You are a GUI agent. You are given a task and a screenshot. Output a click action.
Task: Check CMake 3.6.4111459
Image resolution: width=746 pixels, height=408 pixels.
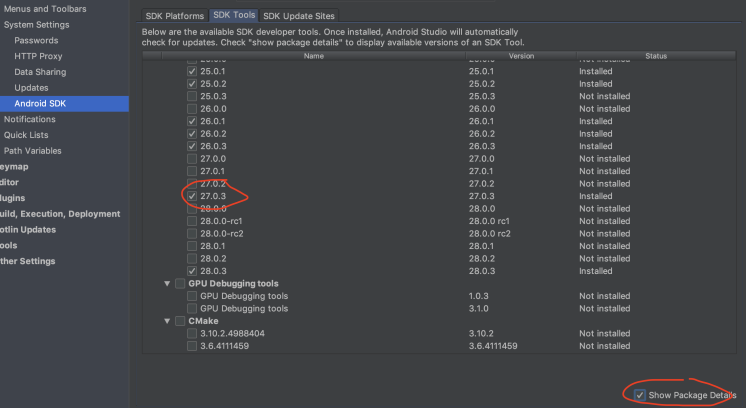[x=192, y=346]
